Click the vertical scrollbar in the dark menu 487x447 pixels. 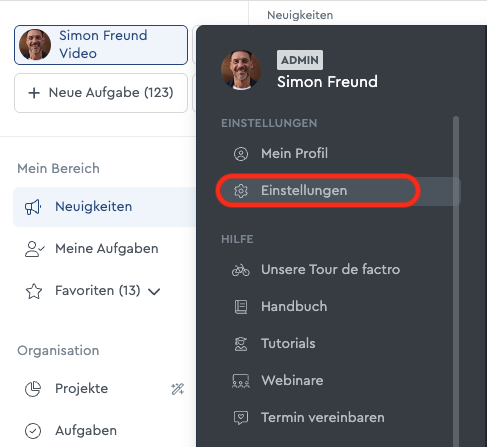pyautogui.click(x=456, y=282)
